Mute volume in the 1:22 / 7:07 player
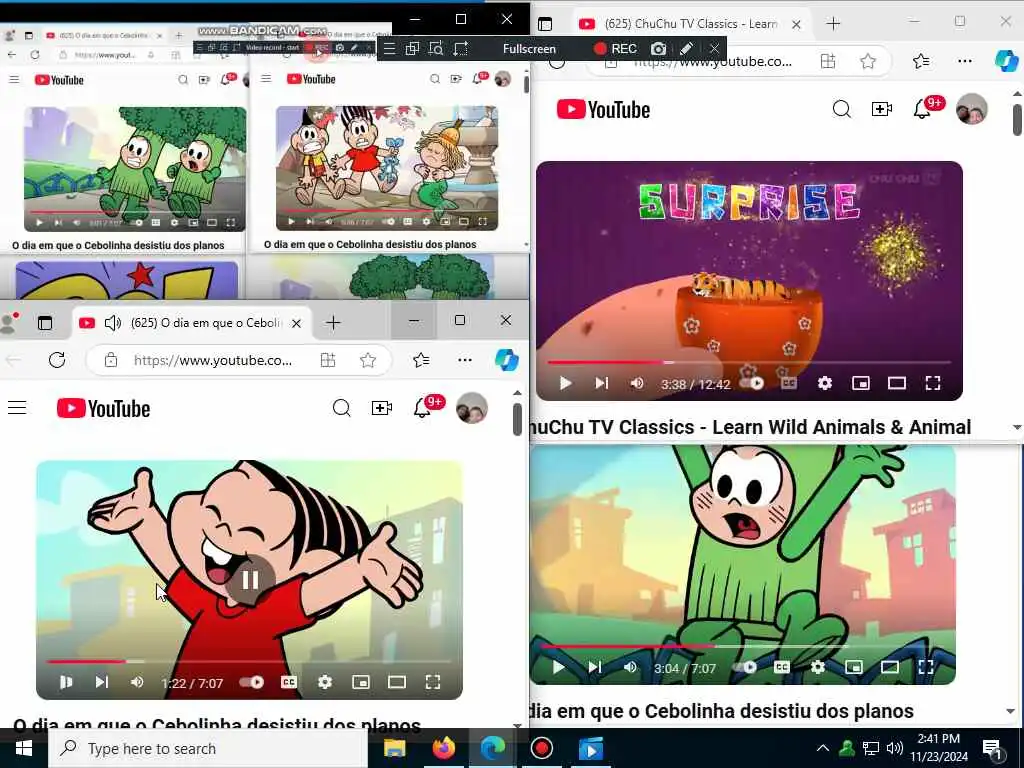The width and height of the screenshot is (1024, 768). pos(137,682)
